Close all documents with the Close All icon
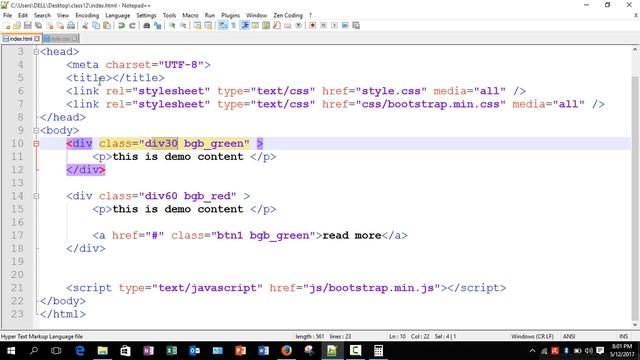This screenshot has height=360, width=640. coord(60,25)
